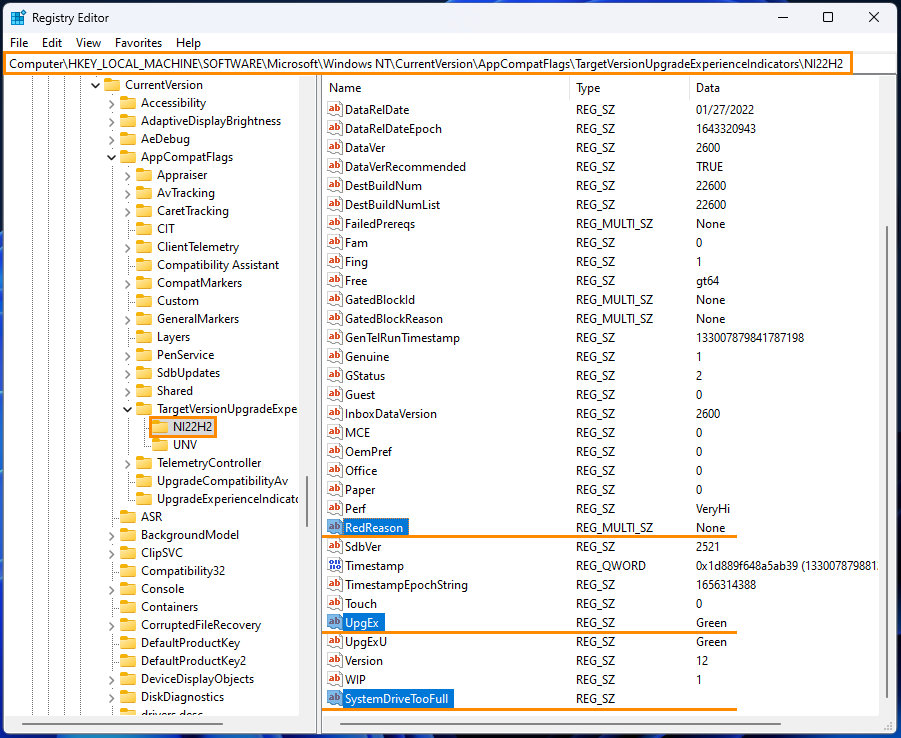Click the GatedBlockId value icon
Image resolution: width=901 pixels, height=738 pixels.
334,299
